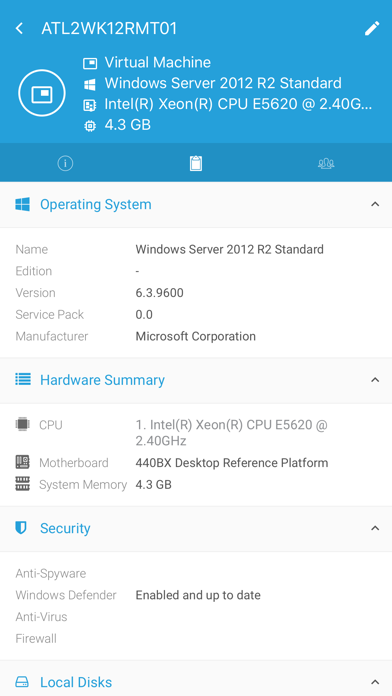The width and height of the screenshot is (392, 696).
Task: Tap Windows logo in Operating System header
Action: pyautogui.click(x=23, y=205)
